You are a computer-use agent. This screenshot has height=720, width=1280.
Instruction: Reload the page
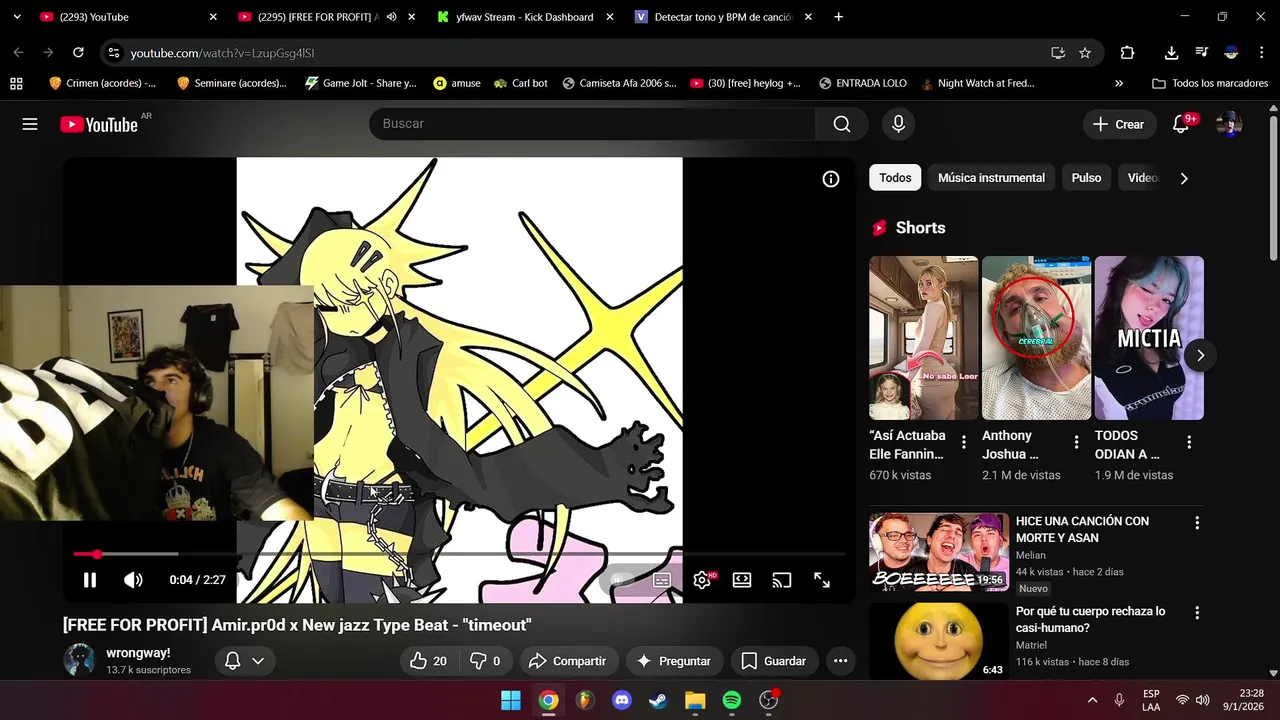pyautogui.click(x=79, y=53)
